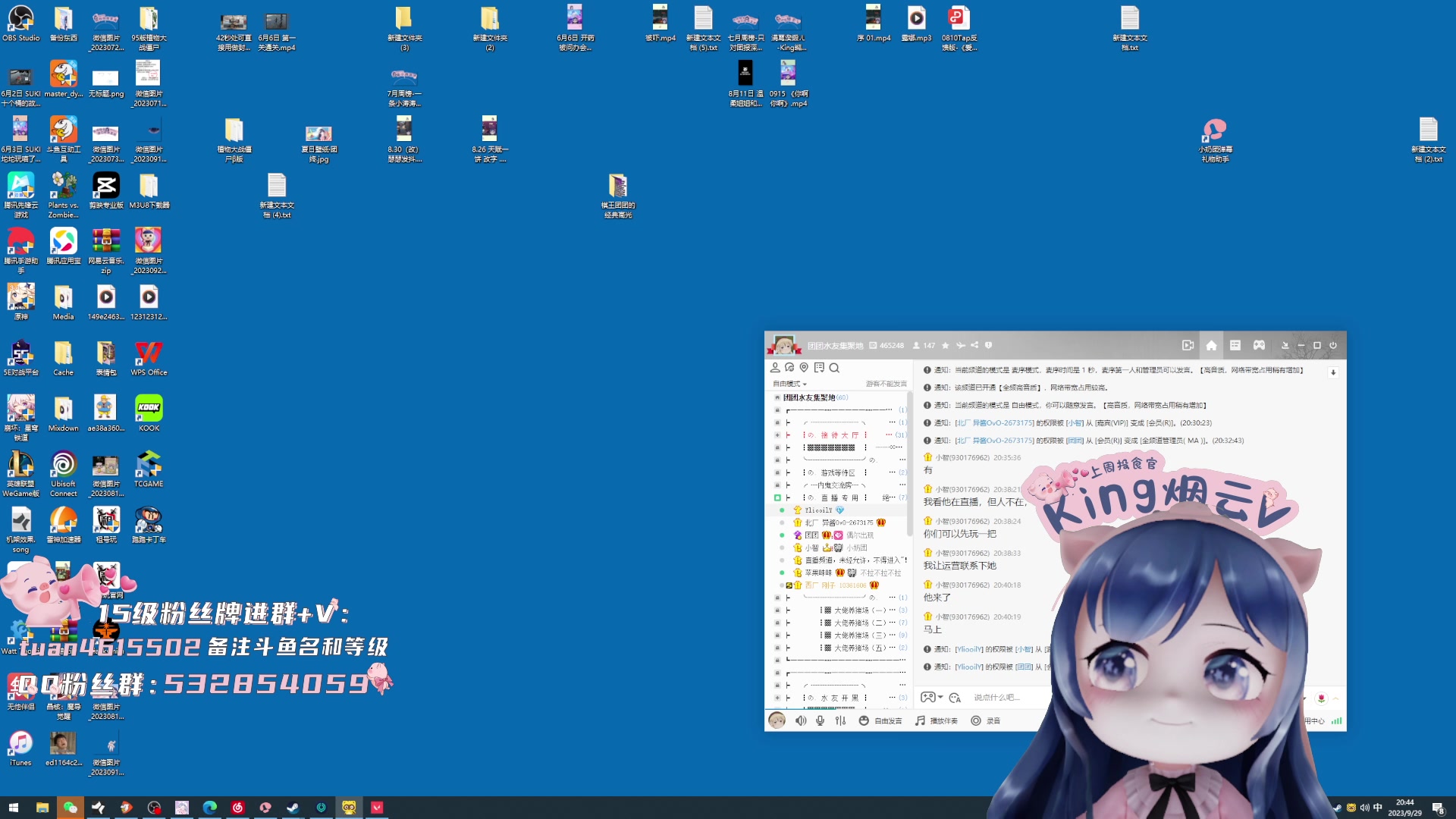Open the 自由模式 mode dropdown
This screenshot has width=1456, height=819.
[x=789, y=384]
